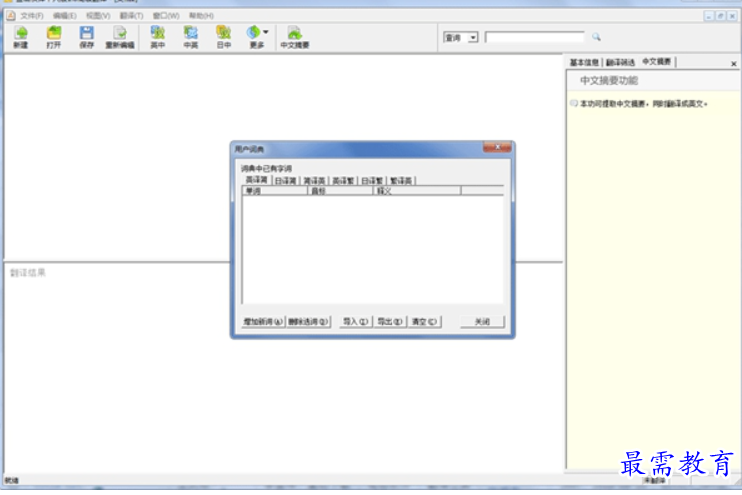The height and width of the screenshot is (495, 742).
Task: Click the 清空(C) button
Action: (424, 322)
